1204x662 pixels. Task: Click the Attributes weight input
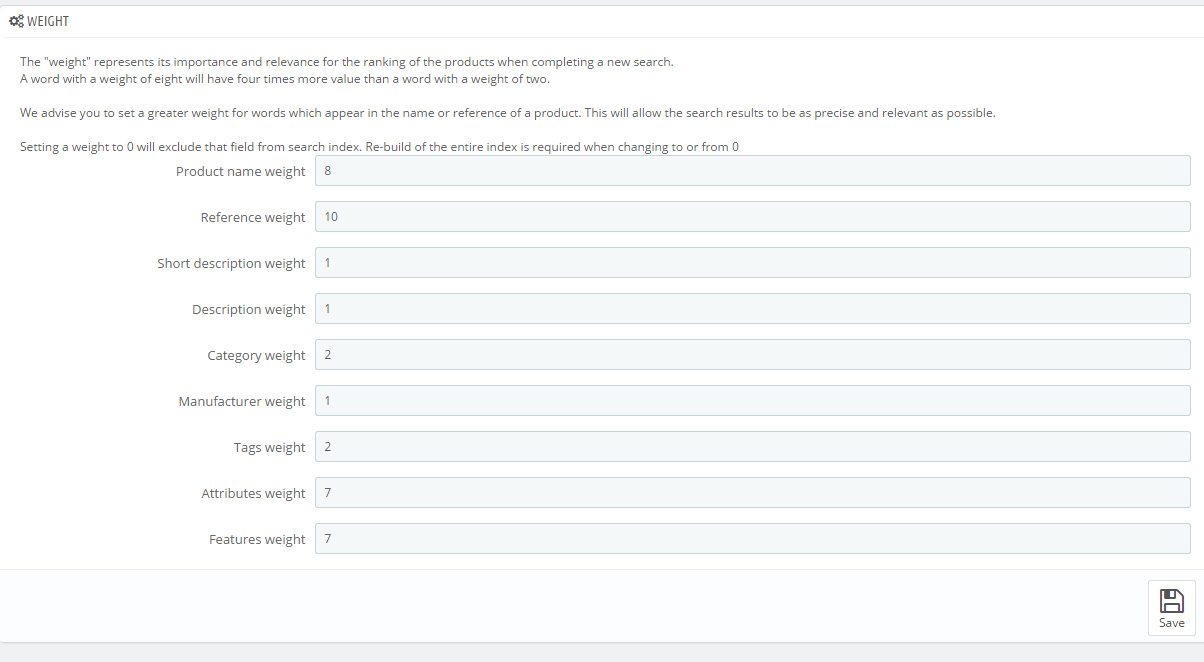click(752, 493)
